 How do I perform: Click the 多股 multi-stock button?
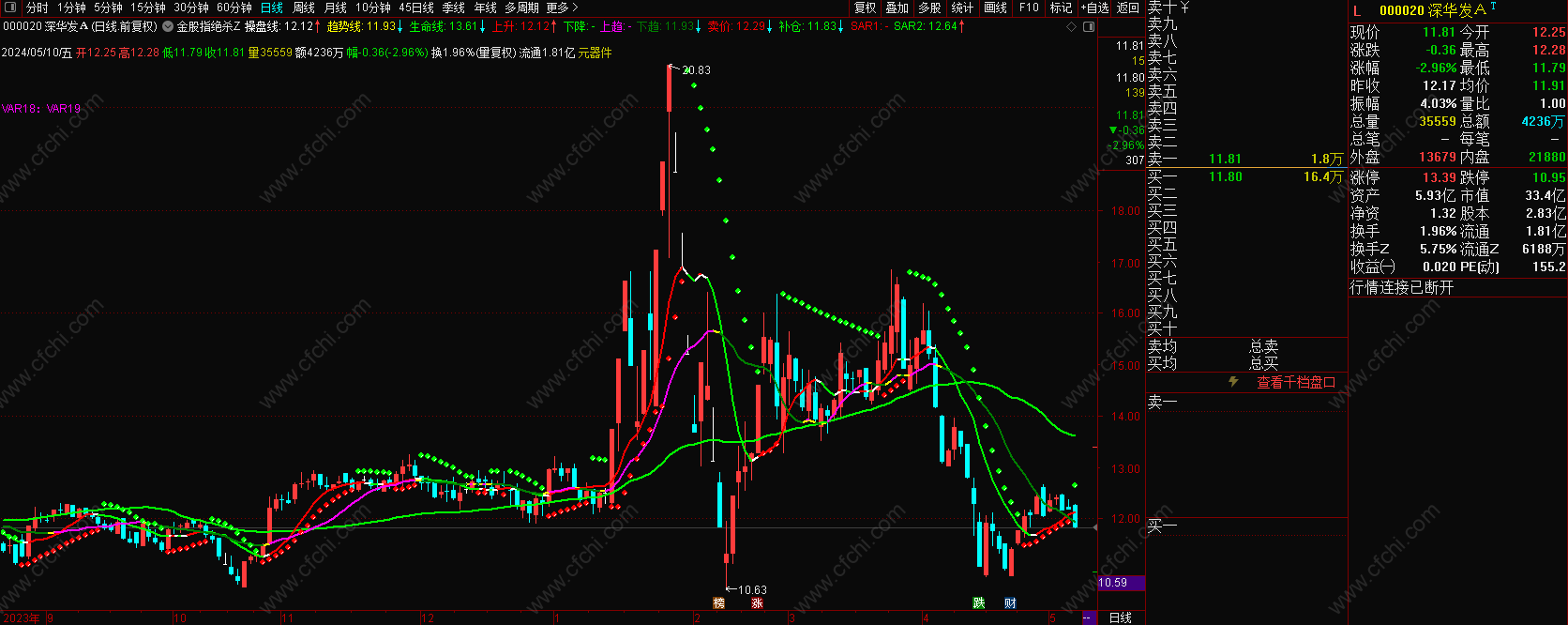click(x=929, y=8)
